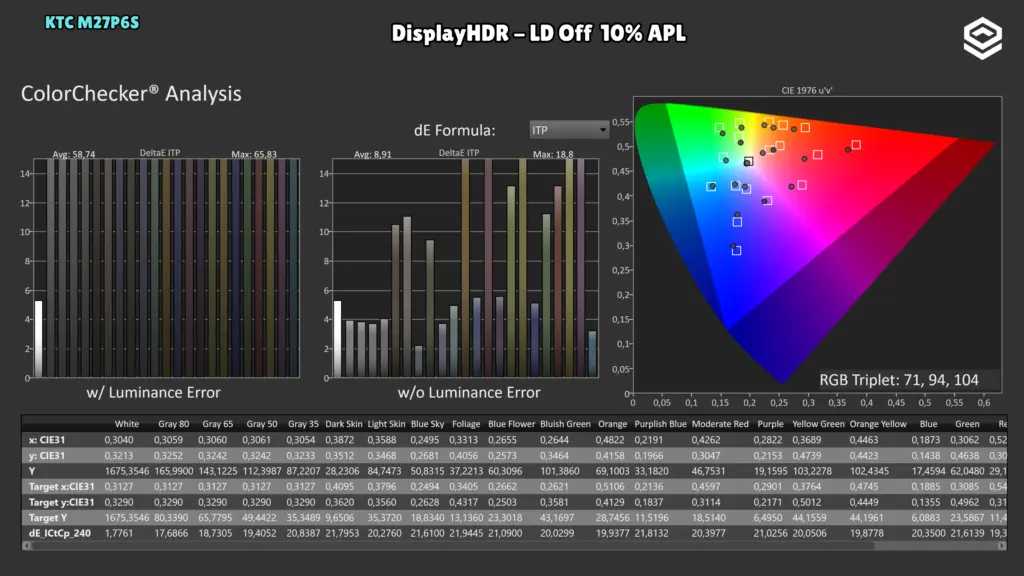The width and height of the screenshot is (1024, 576).
Task: Click the w/o Luminance Error chart caption
Action: pos(469,392)
